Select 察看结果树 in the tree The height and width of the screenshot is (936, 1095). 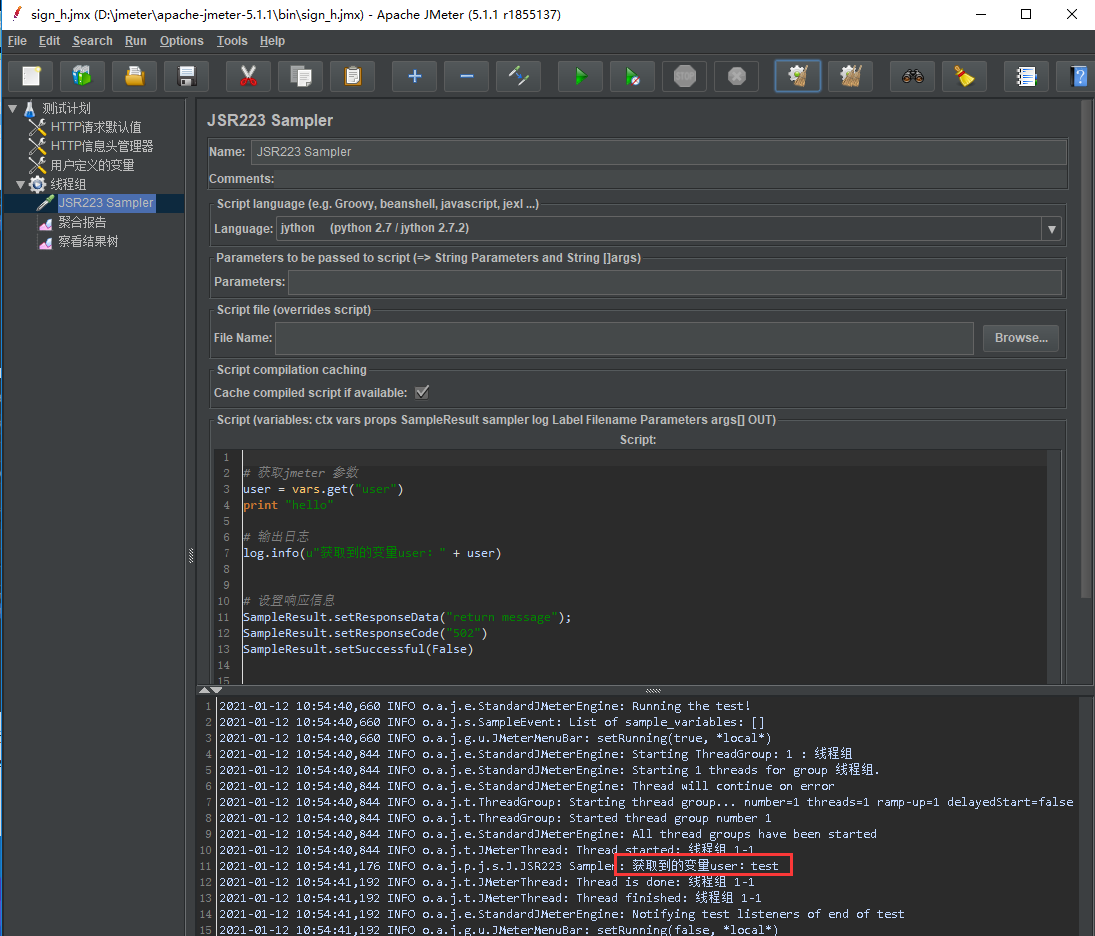pos(88,241)
